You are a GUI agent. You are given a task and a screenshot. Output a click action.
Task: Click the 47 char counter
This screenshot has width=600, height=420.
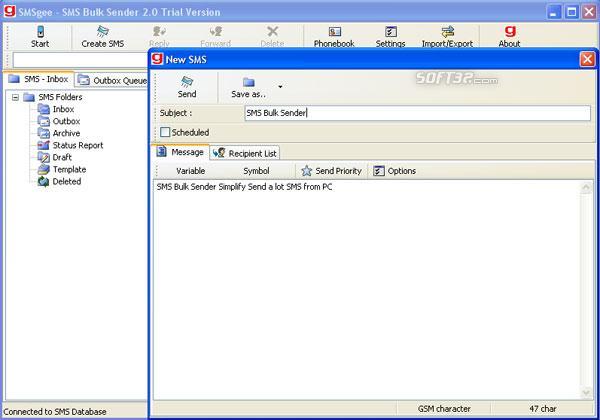[543, 409]
